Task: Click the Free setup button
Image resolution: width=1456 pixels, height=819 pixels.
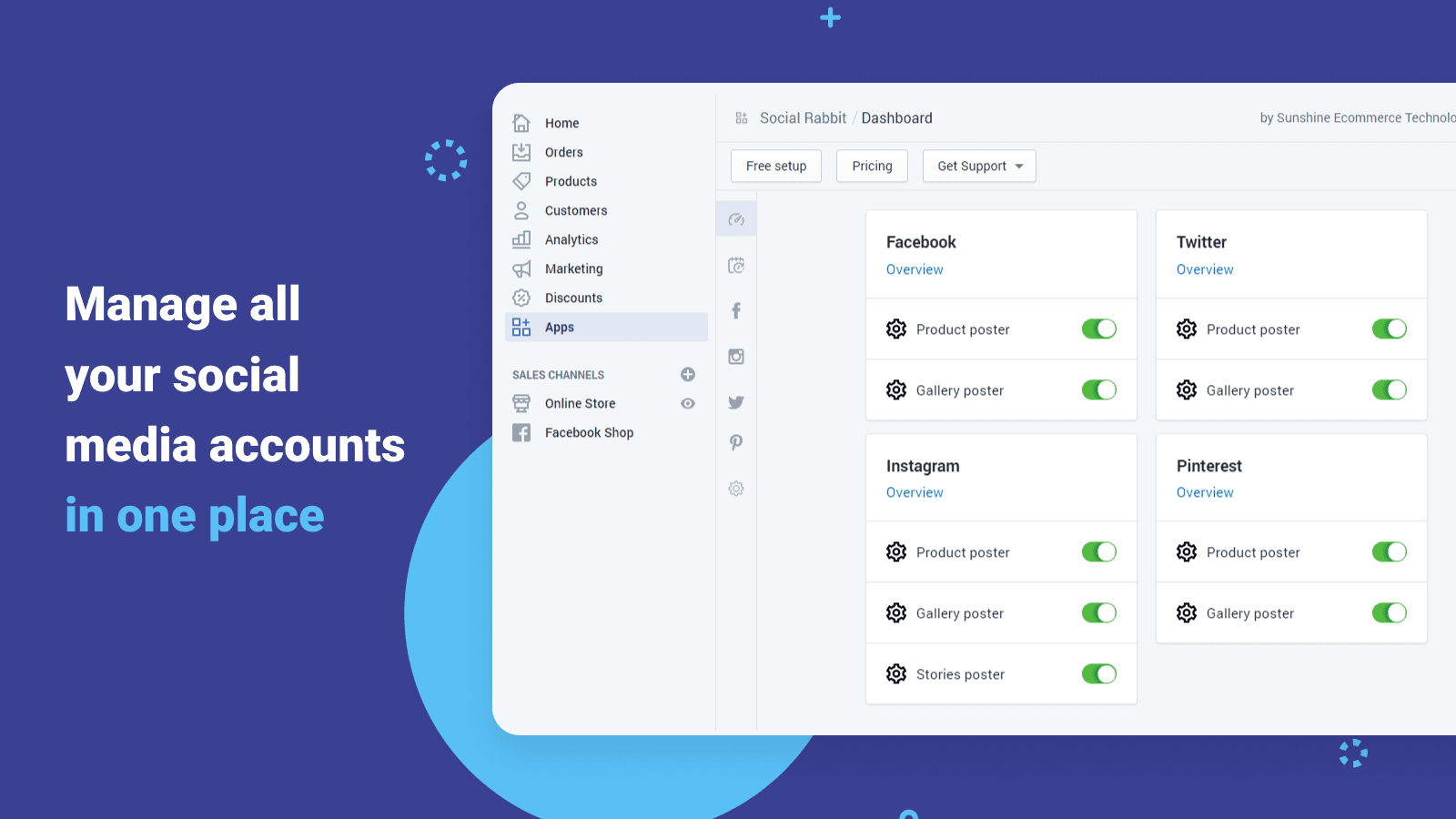Action: click(775, 166)
